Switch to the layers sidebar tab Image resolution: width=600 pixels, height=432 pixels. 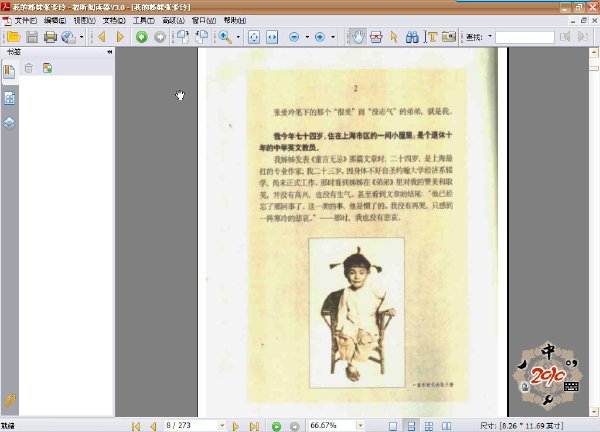[x=10, y=123]
